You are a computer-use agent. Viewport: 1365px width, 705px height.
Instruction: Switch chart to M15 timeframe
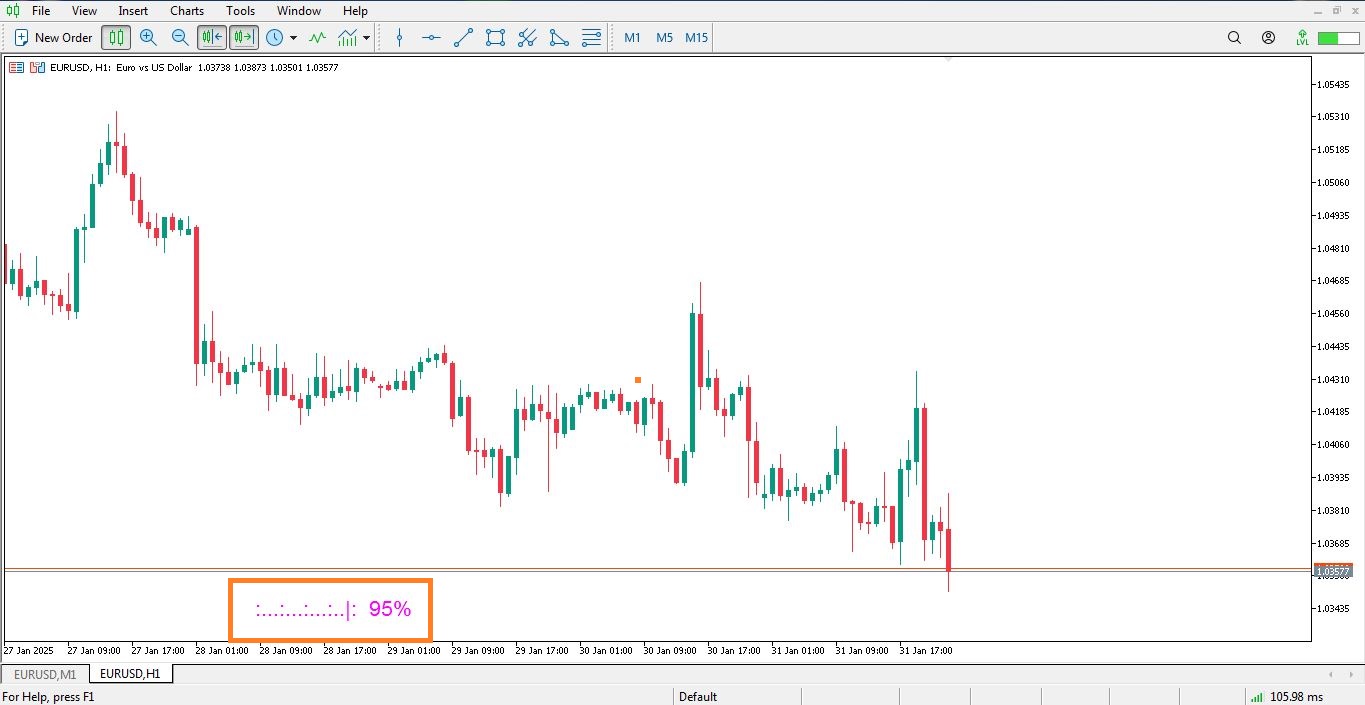(697, 38)
